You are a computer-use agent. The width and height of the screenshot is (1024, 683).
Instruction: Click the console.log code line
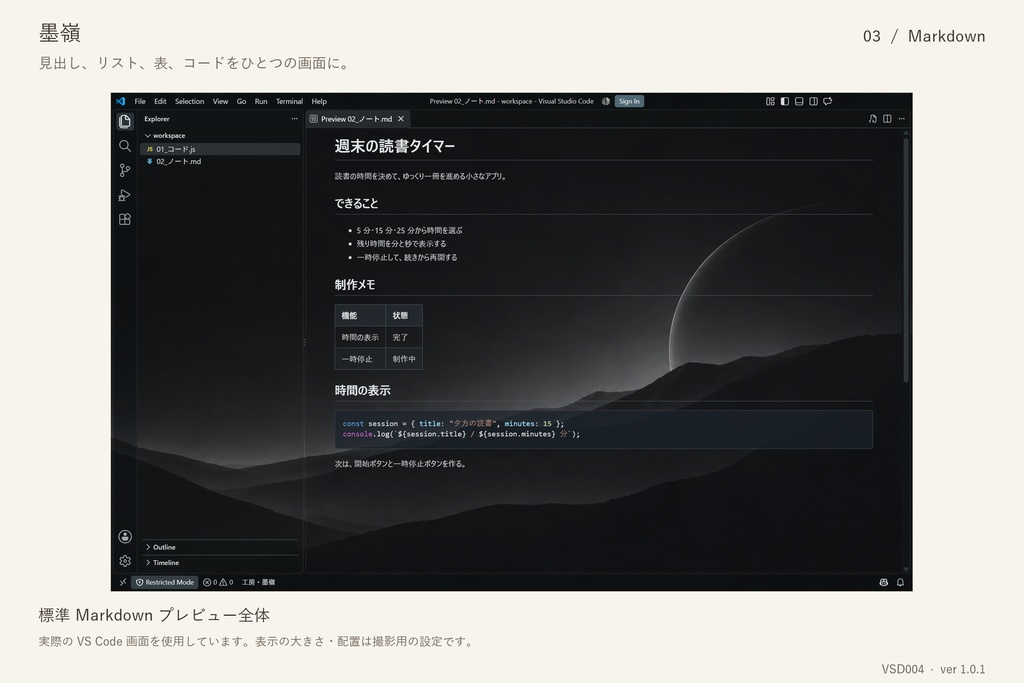tap(461, 434)
